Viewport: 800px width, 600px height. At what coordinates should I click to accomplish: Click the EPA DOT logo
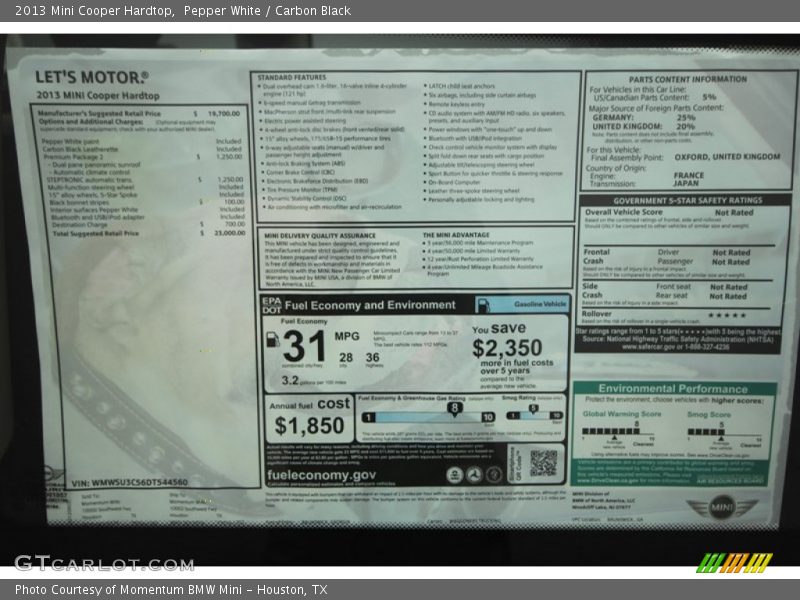pos(271,305)
